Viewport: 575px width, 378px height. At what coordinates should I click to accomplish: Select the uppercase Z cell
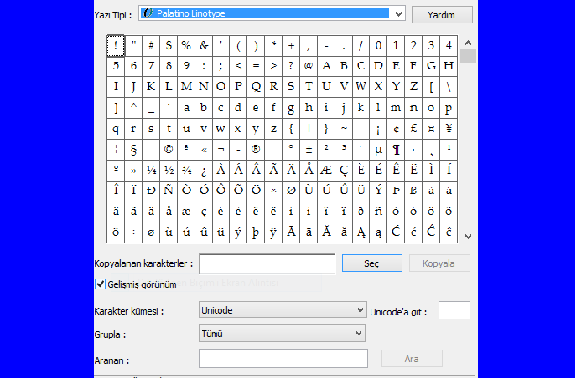click(414, 87)
